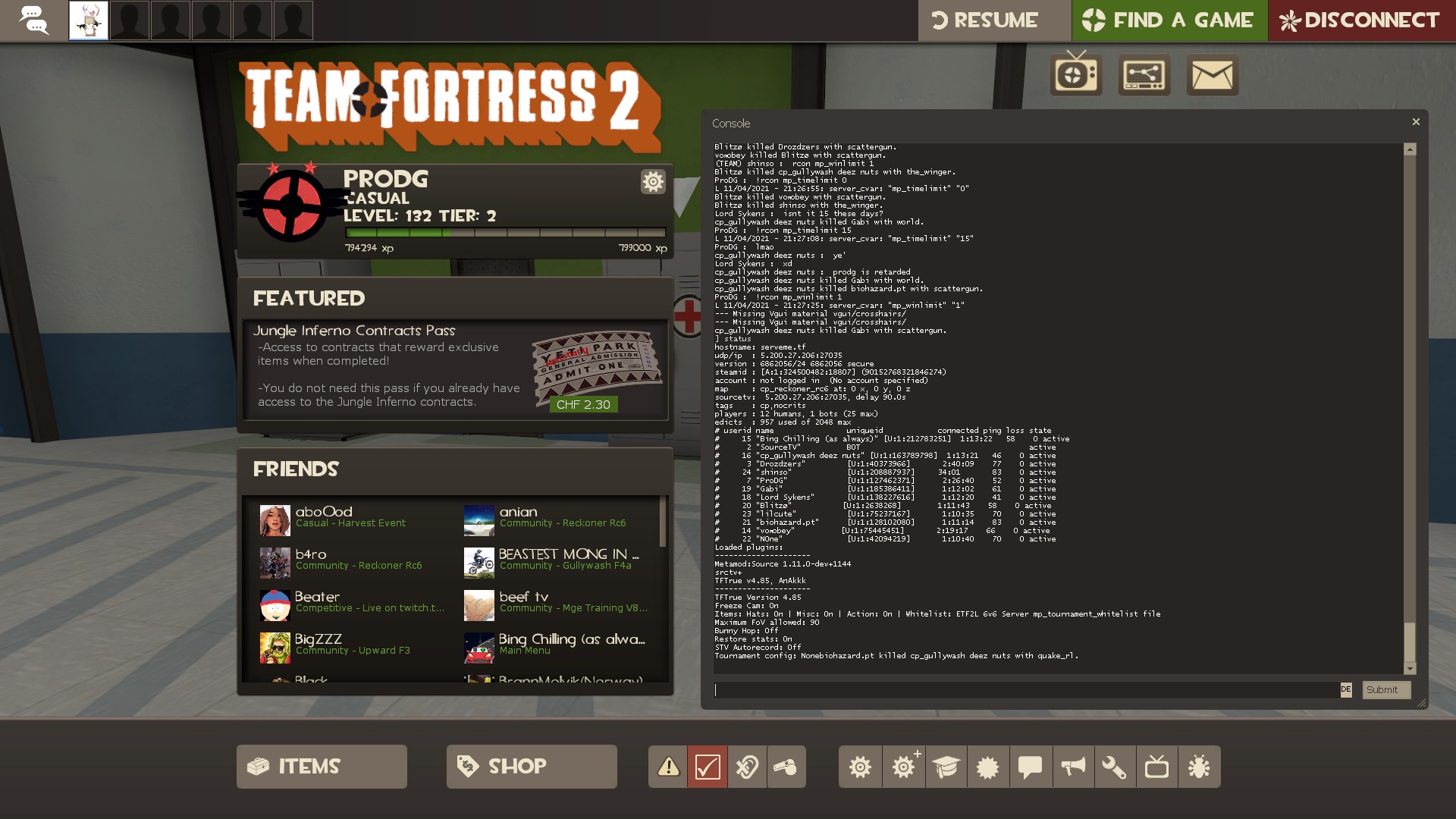This screenshot has width=1456, height=819.
Task: Focus the console command input field
Action: tap(1027, 690)
